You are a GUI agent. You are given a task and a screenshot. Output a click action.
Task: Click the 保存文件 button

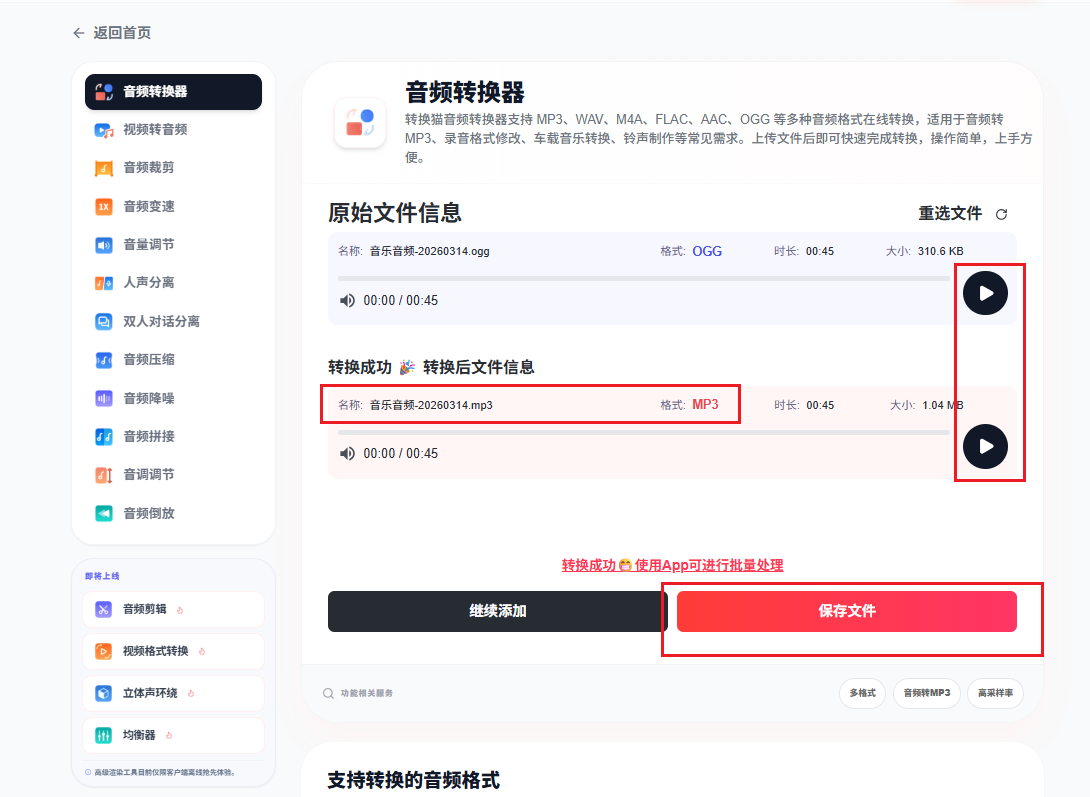(847, 611)
